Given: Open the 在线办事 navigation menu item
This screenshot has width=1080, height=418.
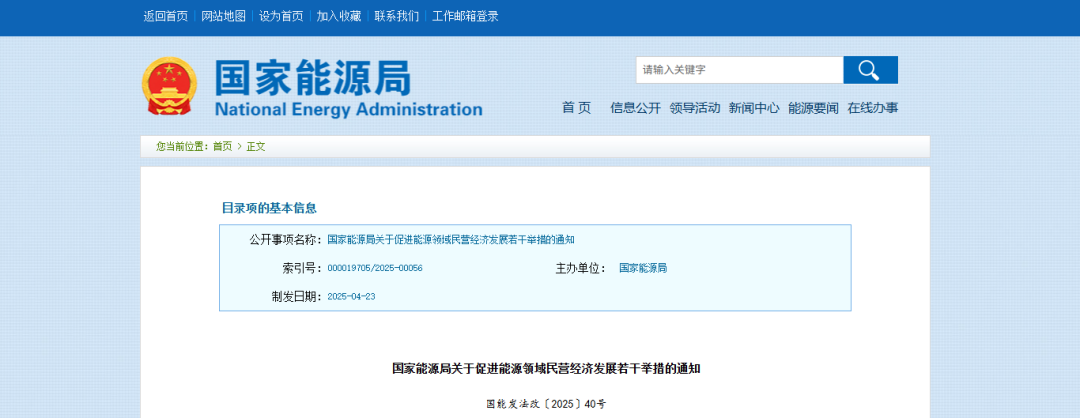Looking at the screenshot, I should pyautogui.click(x=872, y=108).
